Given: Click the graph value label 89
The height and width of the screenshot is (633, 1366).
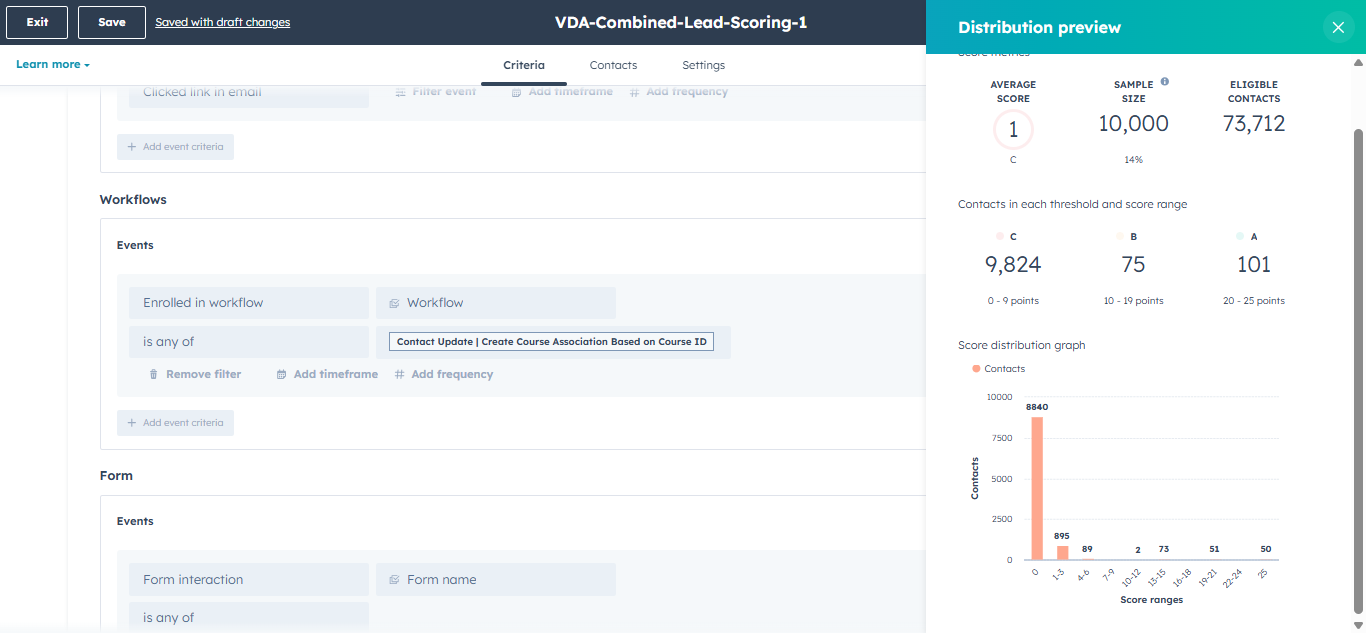Looking at the screenshot, I should coord(1087,549).
